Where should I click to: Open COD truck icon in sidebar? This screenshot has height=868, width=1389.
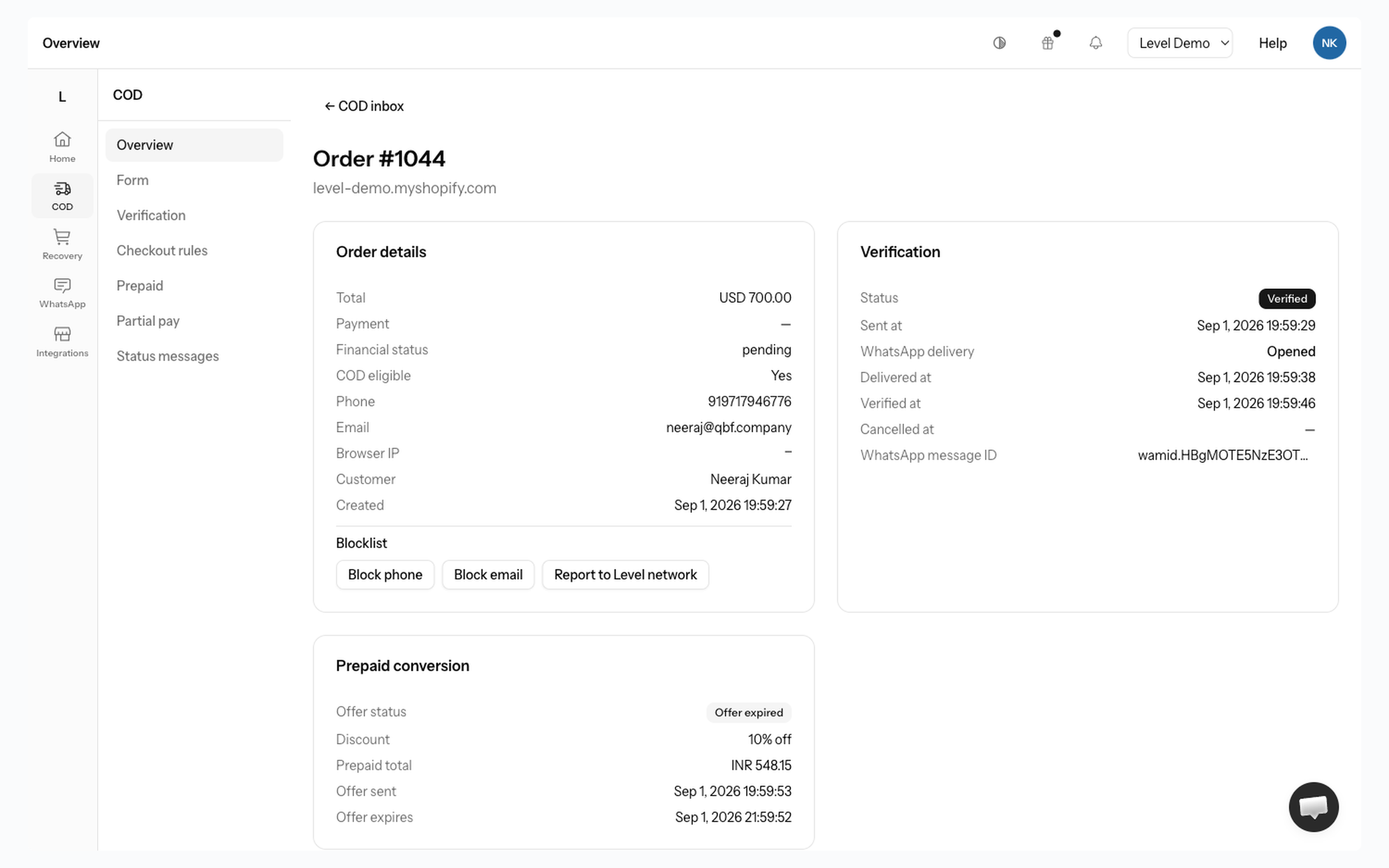point(62,196)
